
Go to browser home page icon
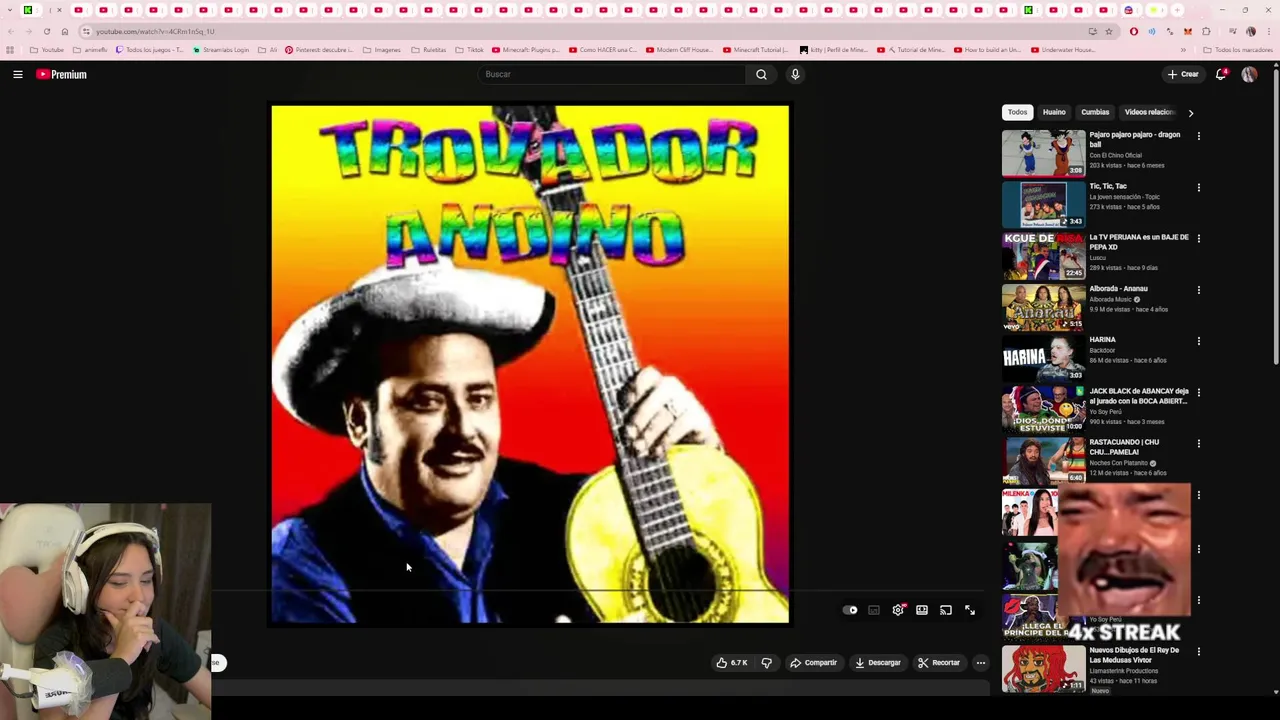coord(65,31)
